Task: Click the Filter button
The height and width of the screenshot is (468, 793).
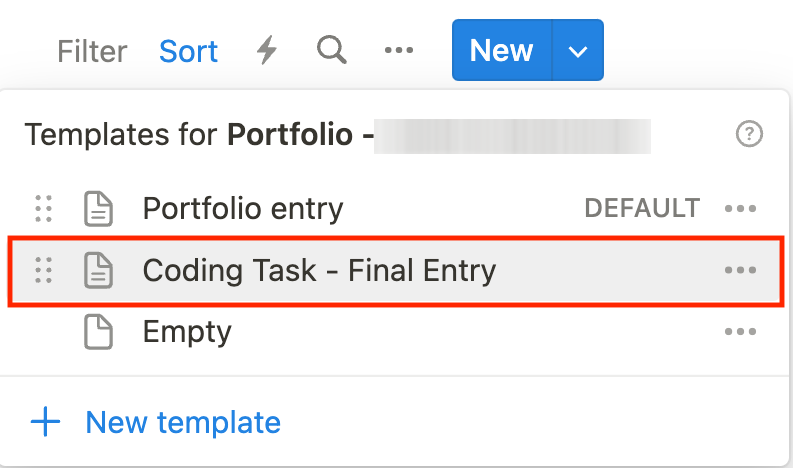Action: click(92, 50)
